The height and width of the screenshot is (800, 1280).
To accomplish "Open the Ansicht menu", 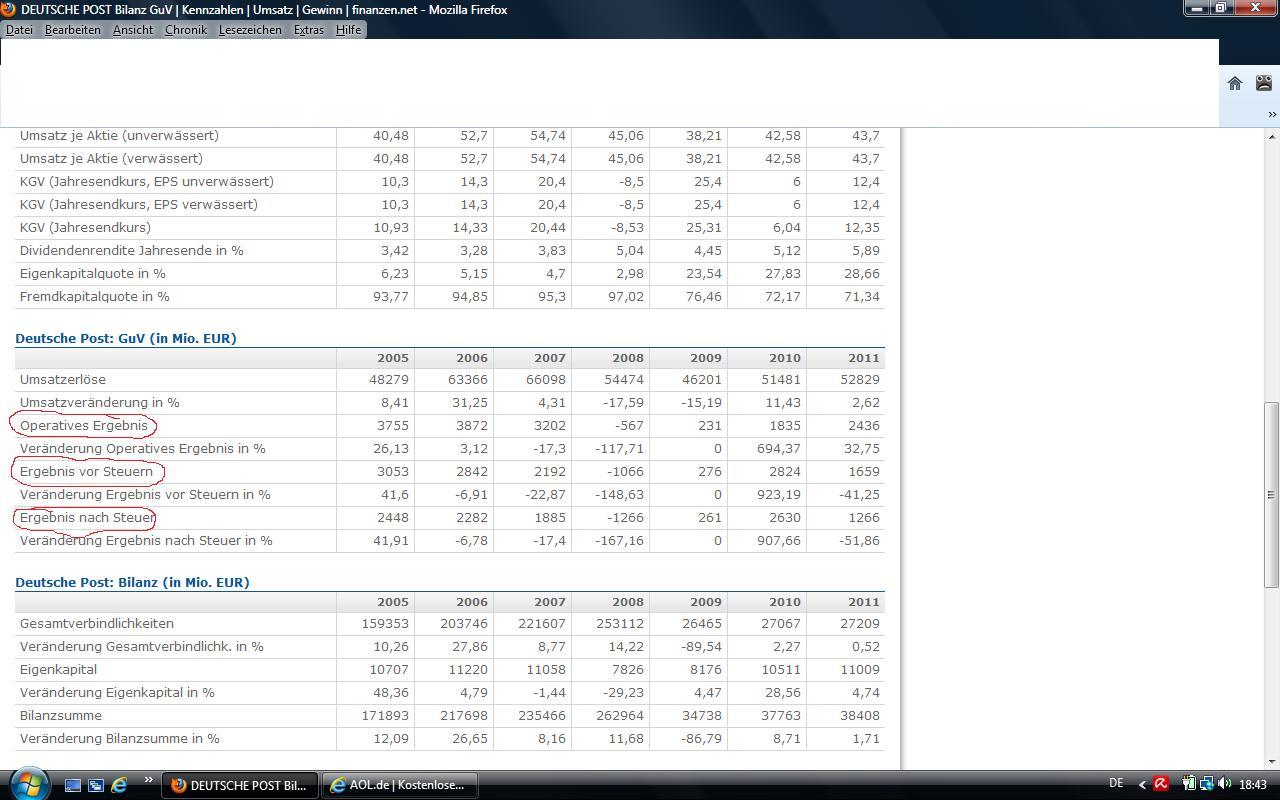I will click(133, 30).
